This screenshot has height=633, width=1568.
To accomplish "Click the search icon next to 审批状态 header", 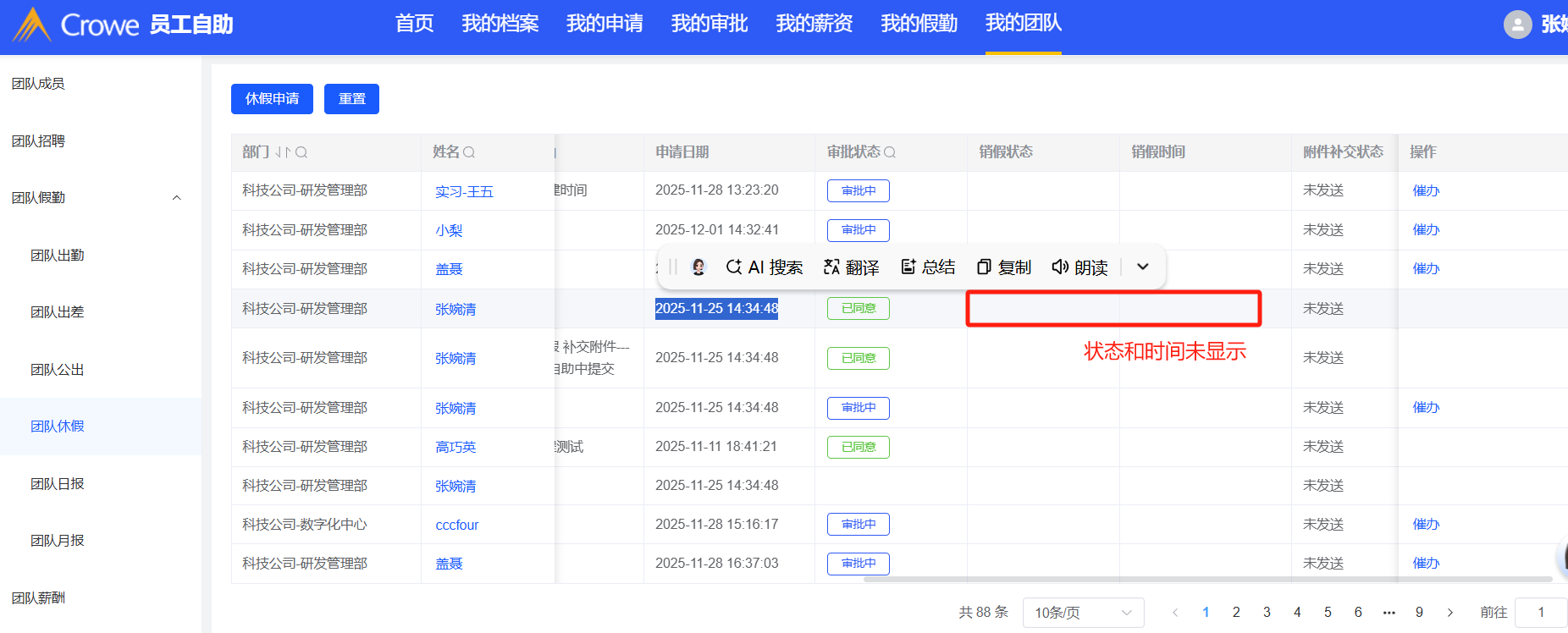I will point(890,152).
